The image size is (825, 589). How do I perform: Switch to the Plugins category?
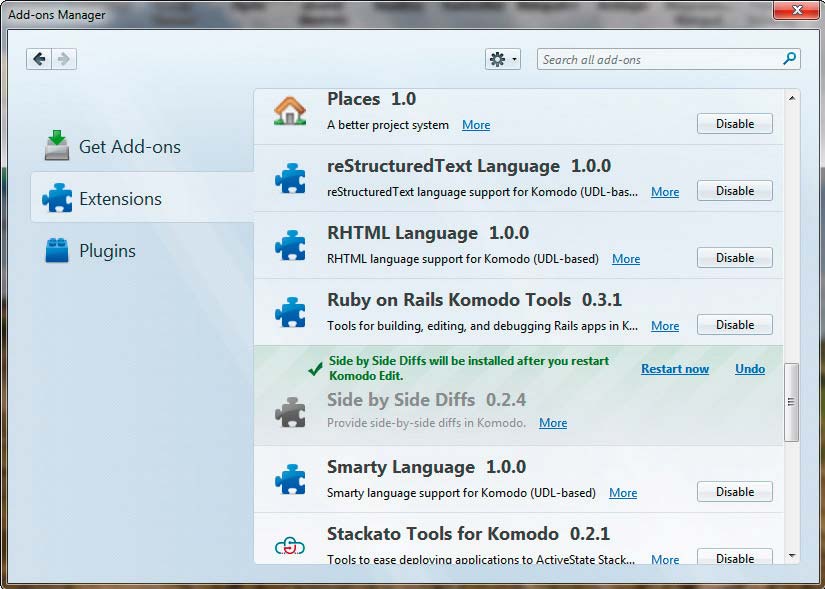tap(142, 251)
